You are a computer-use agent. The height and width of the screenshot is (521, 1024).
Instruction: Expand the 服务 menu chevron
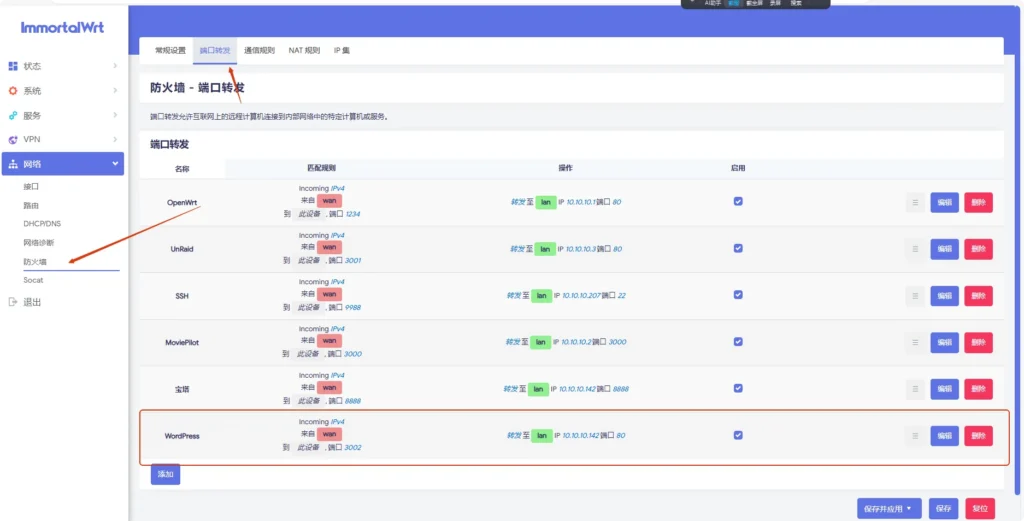(x=115, y=115)
